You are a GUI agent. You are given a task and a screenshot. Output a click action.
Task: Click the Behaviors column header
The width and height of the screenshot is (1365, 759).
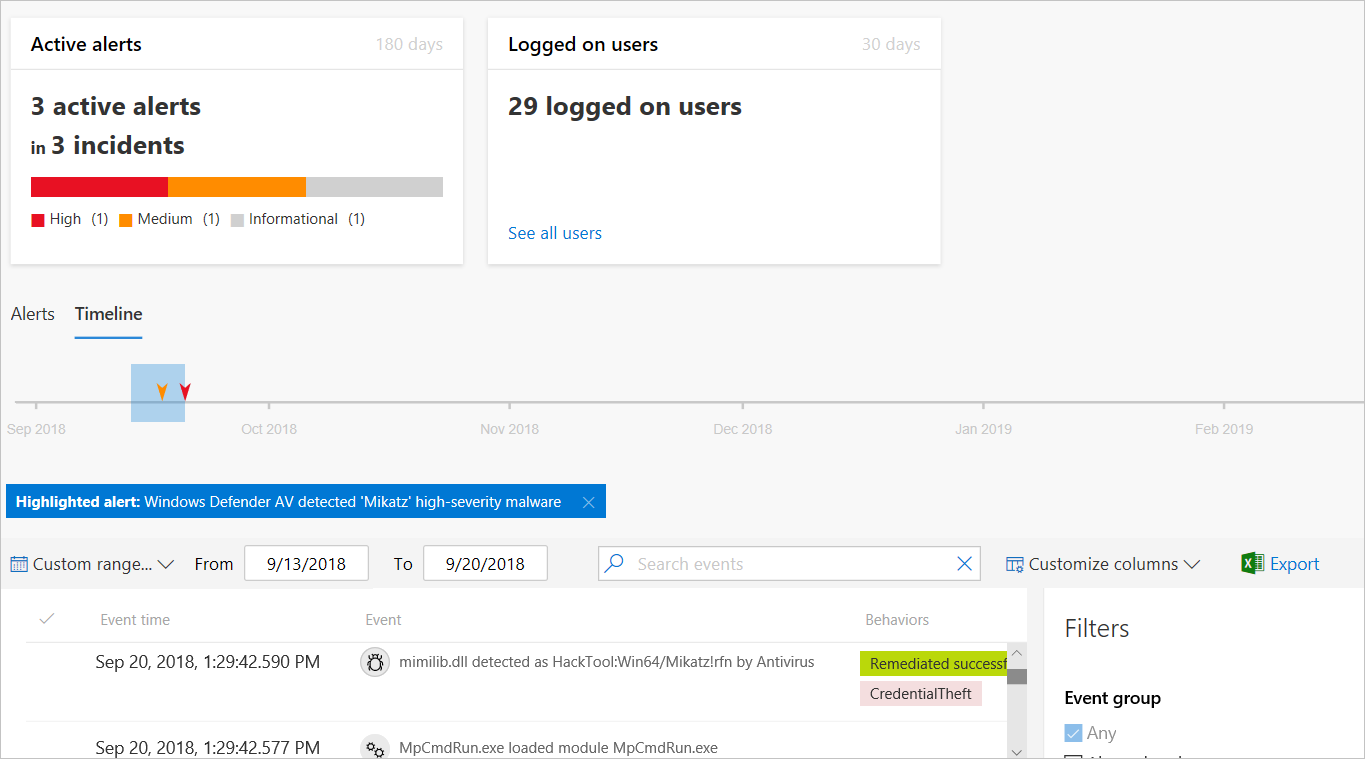pos(897,620)
